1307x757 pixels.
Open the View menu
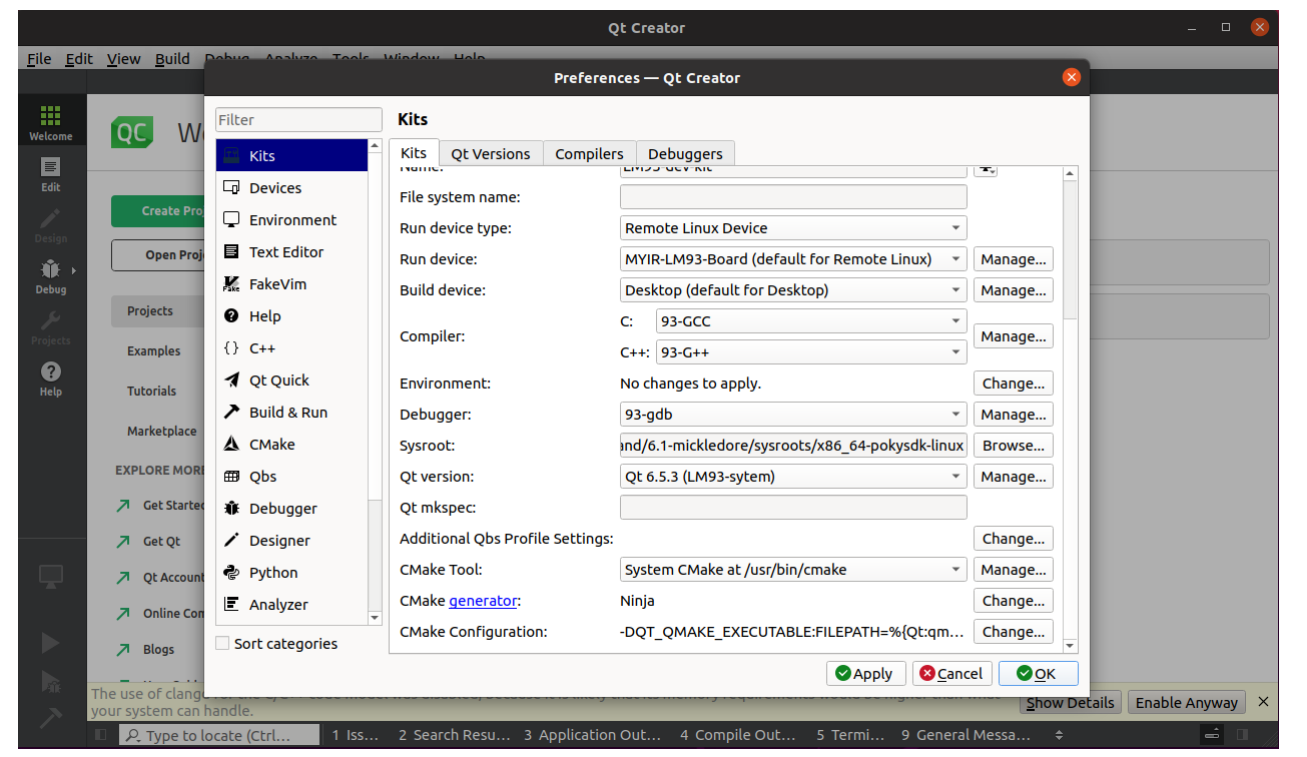pyautogui.click(x=124, y=59)
